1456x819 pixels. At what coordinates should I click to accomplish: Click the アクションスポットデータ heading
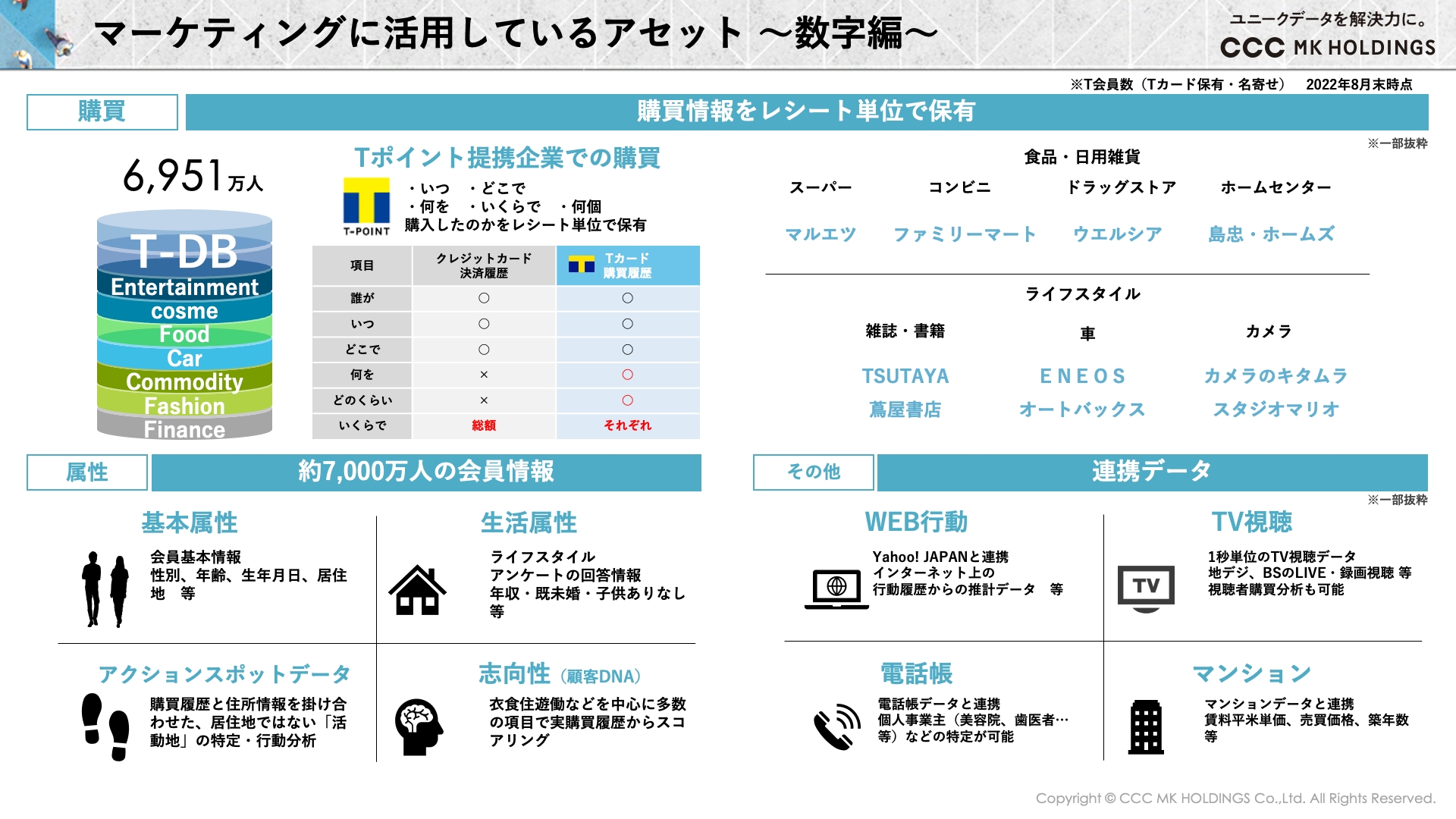(224, 674)
